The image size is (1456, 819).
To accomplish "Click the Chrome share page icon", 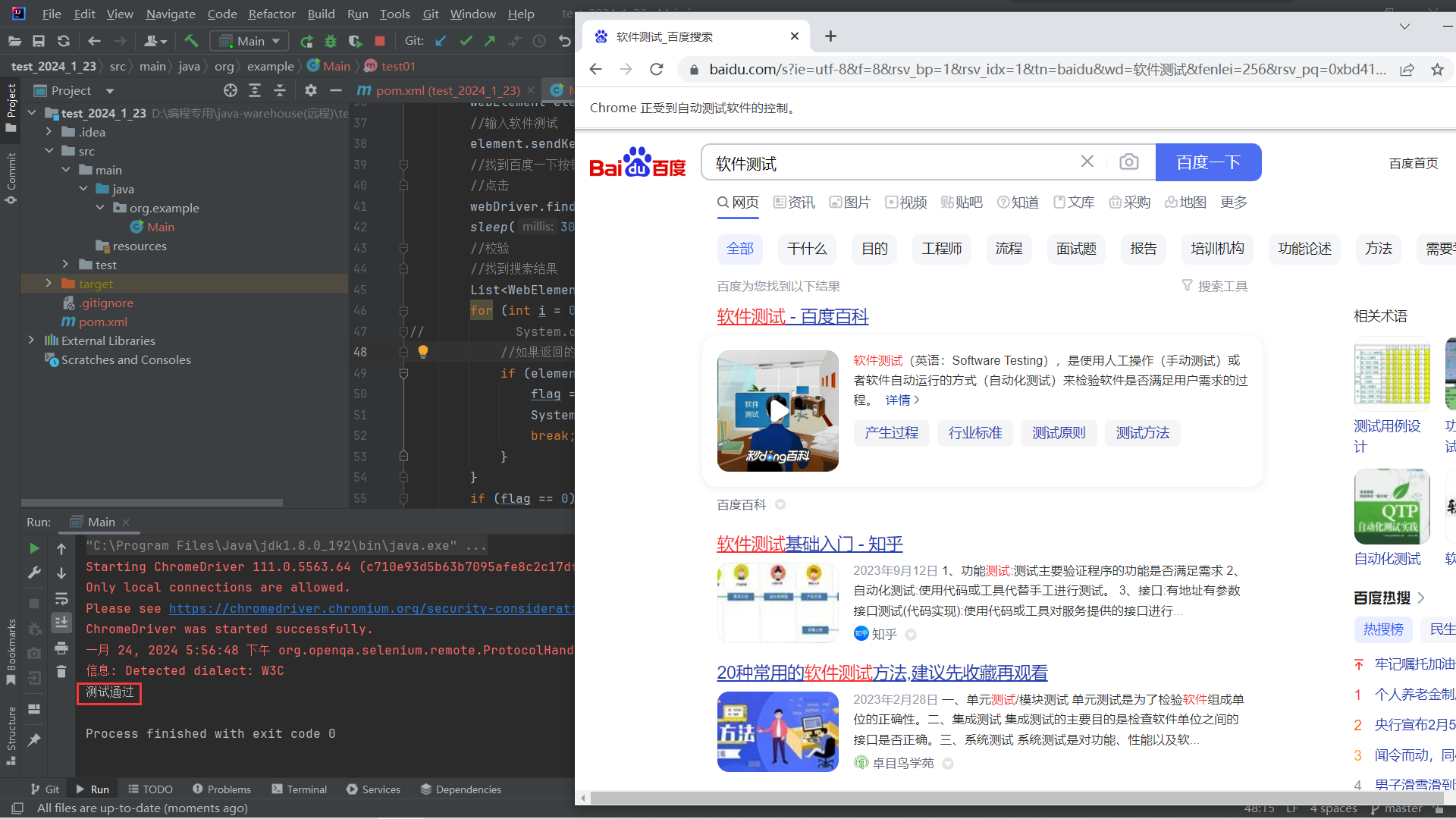I will 1407,70.
